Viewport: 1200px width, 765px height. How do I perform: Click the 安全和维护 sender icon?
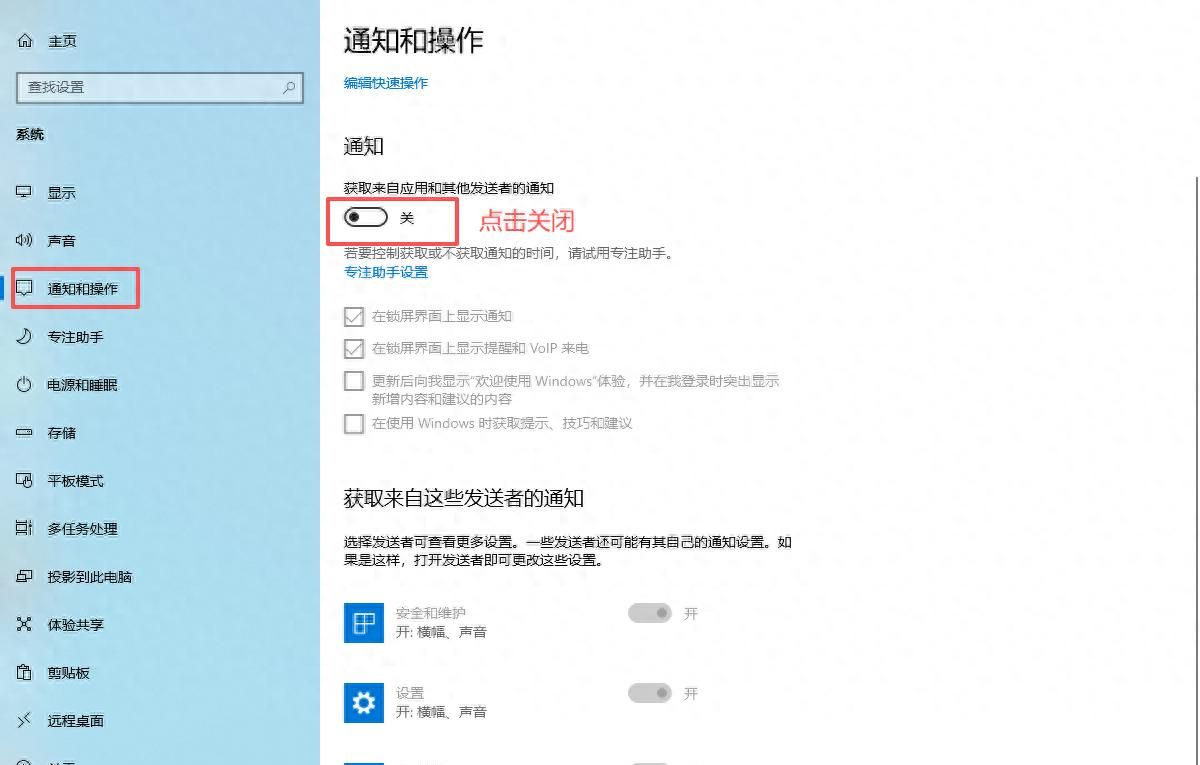[363, 622]
